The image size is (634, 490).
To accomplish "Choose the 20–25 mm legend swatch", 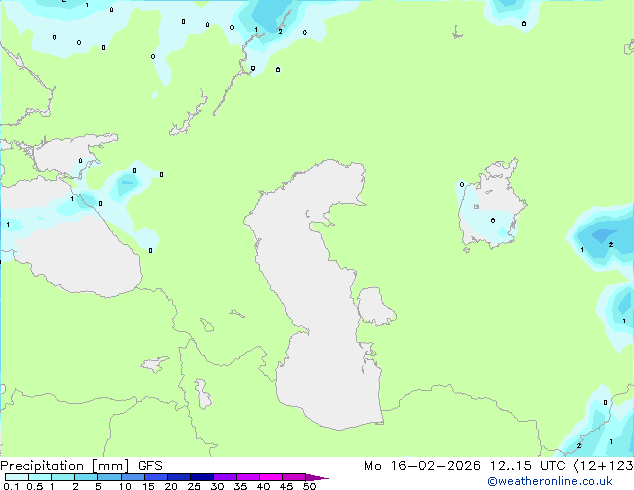I will point(179,477).
